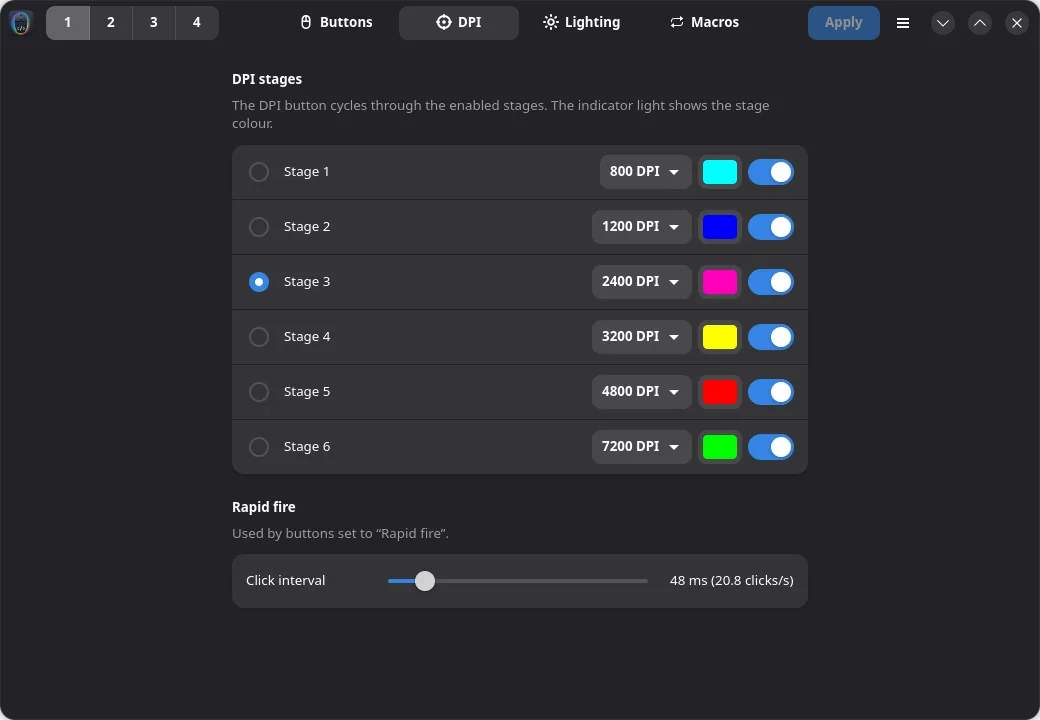Disable Stage 1 with its switch
Viewport: 1040px width, 720px height.
click(x=771, y=172)
